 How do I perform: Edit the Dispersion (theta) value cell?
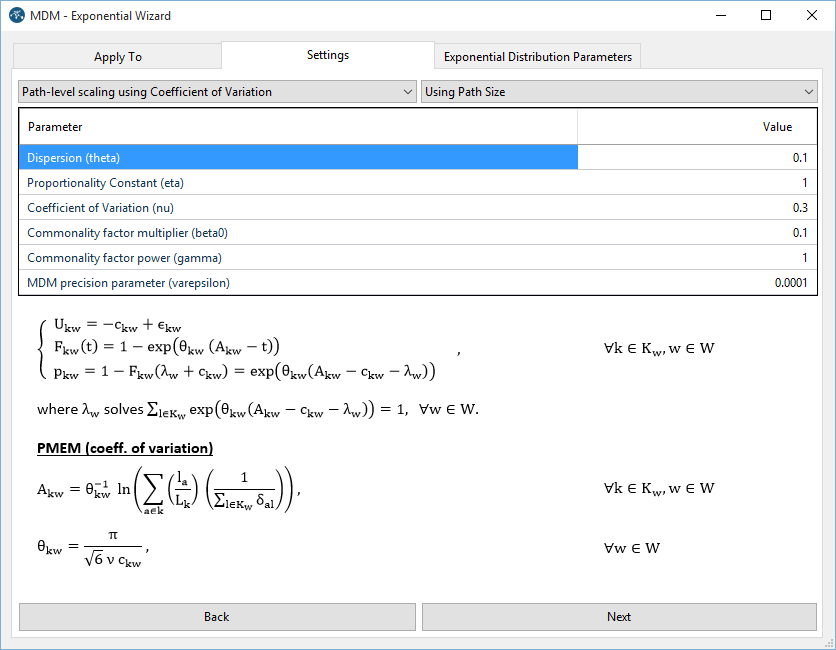click(x=696, y=158)
